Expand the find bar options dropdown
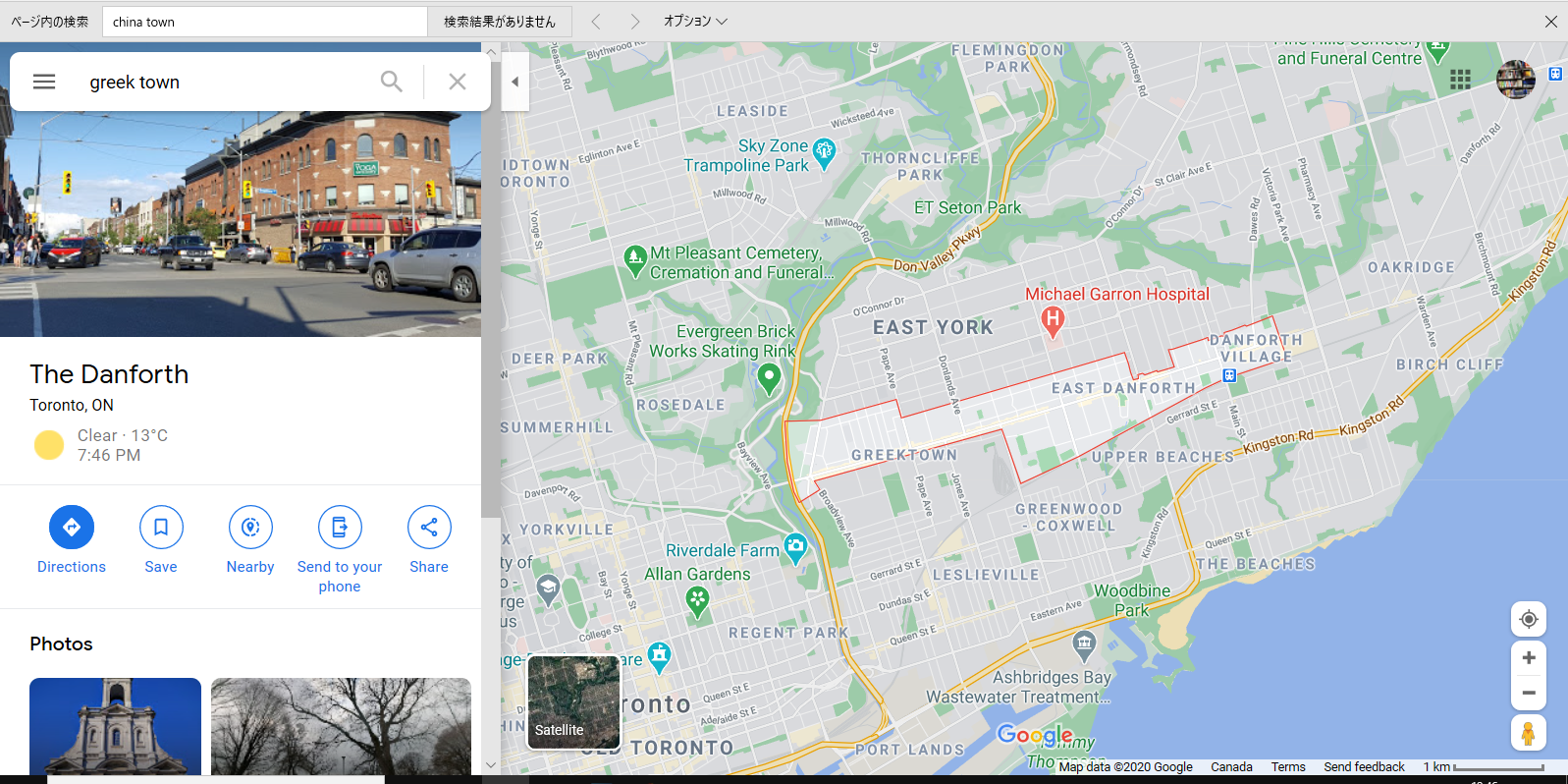This screenshot has width=1568, height=784. click(695, 21)
